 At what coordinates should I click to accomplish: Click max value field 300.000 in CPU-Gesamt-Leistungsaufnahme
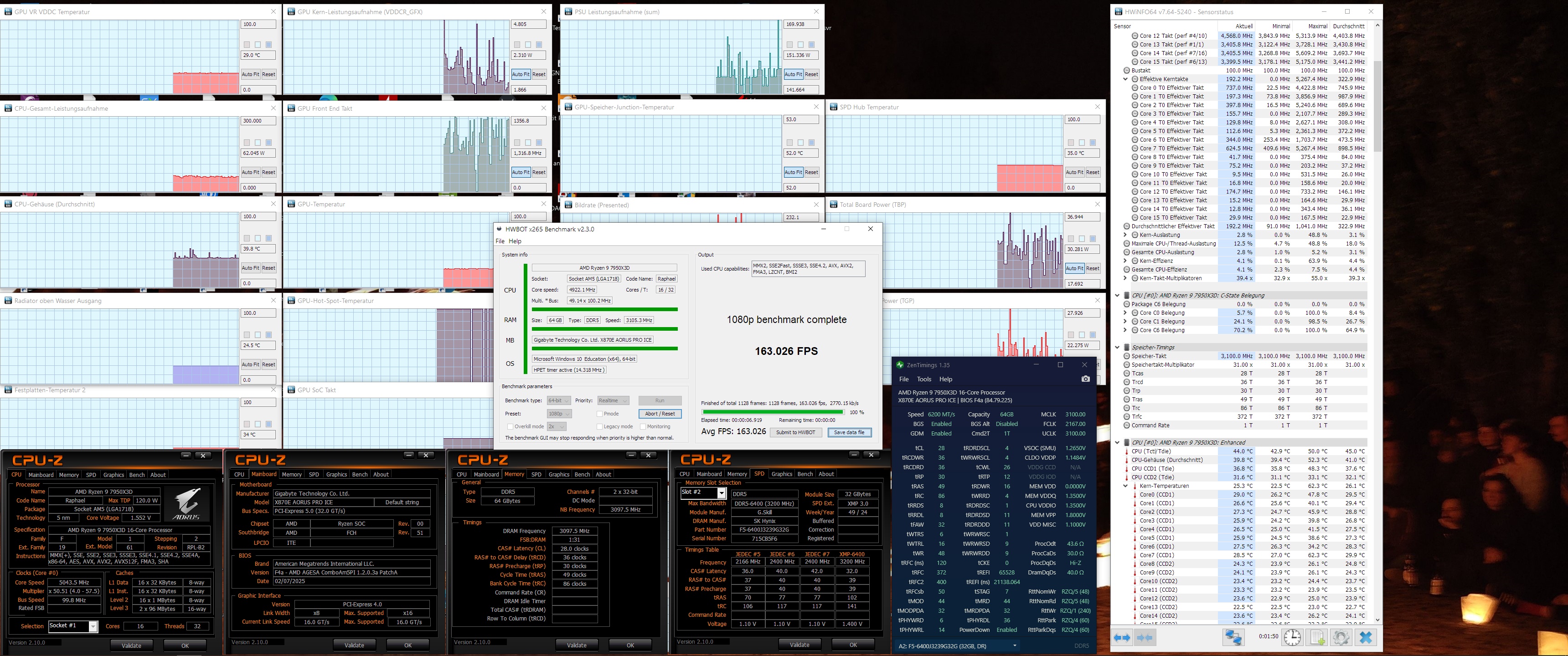[258, 121]
